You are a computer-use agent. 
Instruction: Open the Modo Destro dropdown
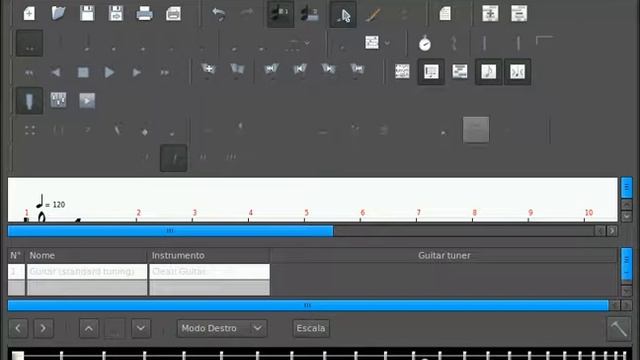(222, 328)
